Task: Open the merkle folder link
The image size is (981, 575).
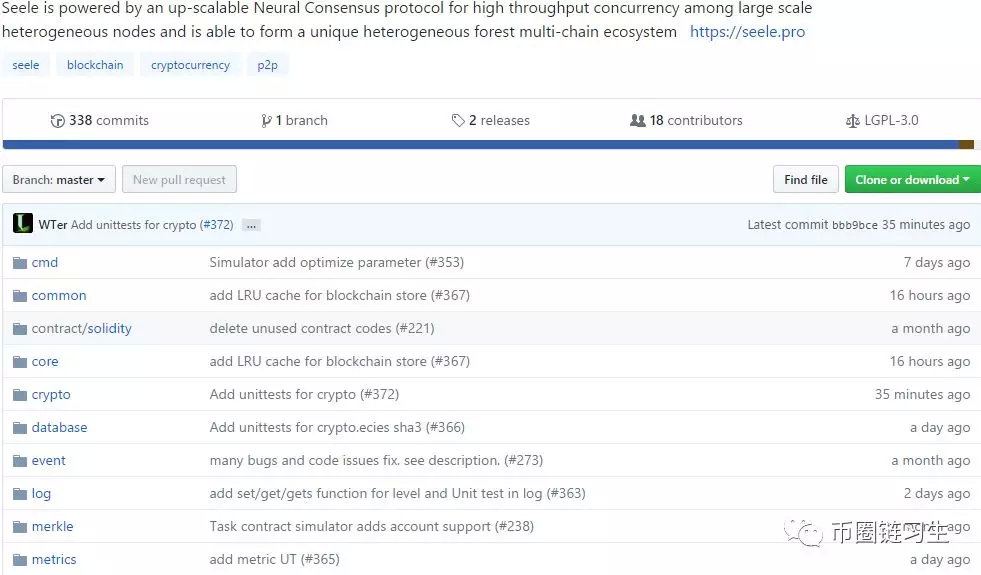Action: pyautogui.click(x=53, y=527)
